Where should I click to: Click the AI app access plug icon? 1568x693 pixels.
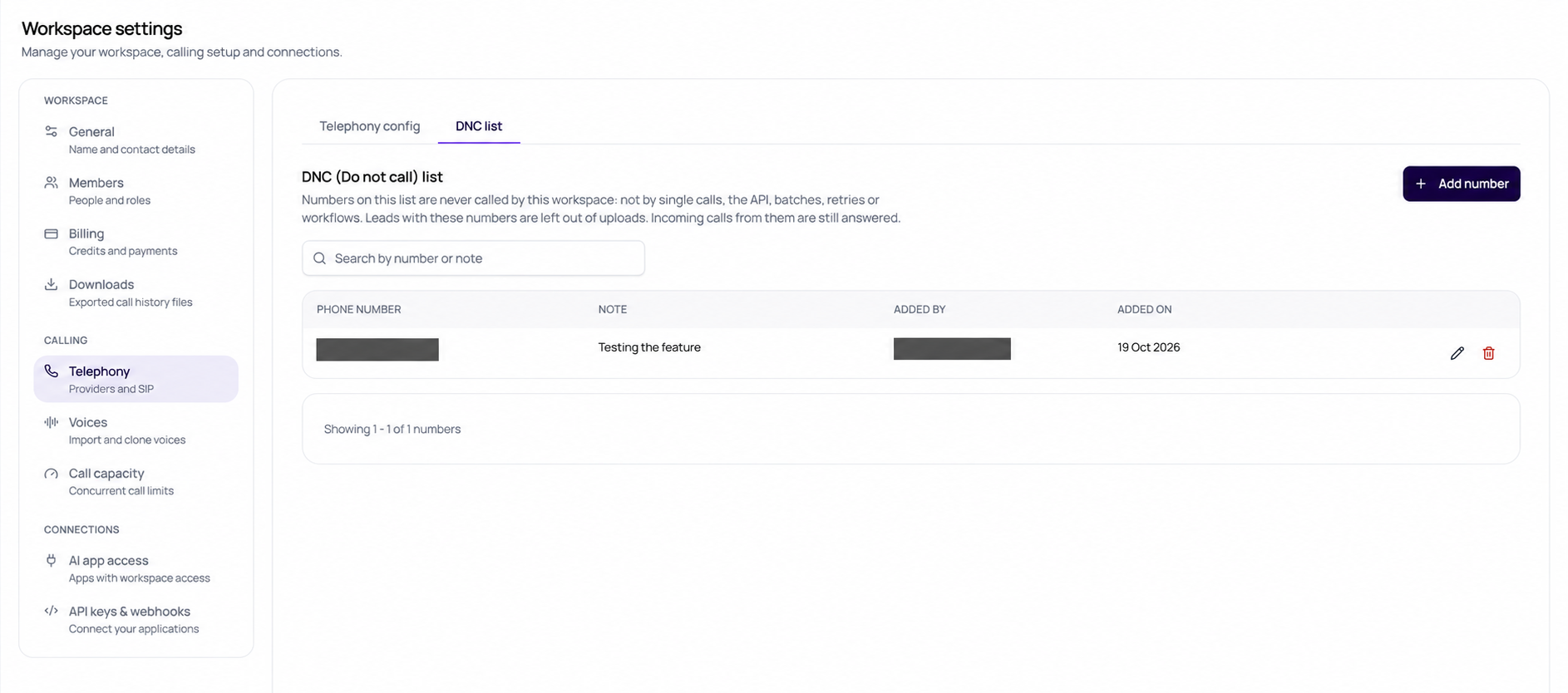pyautogui.click(x=51, y=560)
